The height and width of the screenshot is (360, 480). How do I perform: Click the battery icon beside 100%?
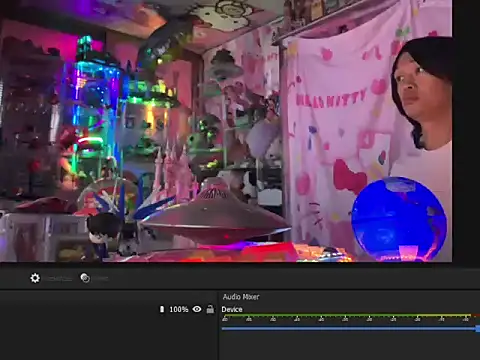tap(162, 309)
